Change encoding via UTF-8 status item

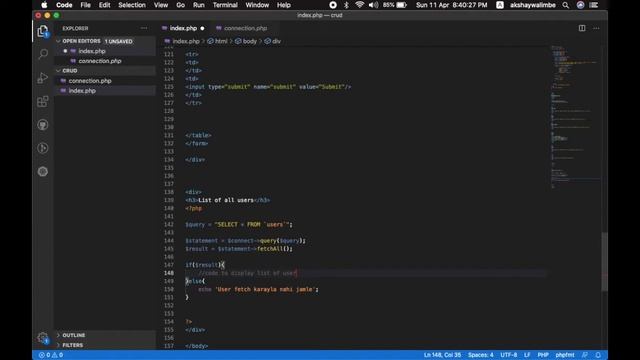[509, 355]
